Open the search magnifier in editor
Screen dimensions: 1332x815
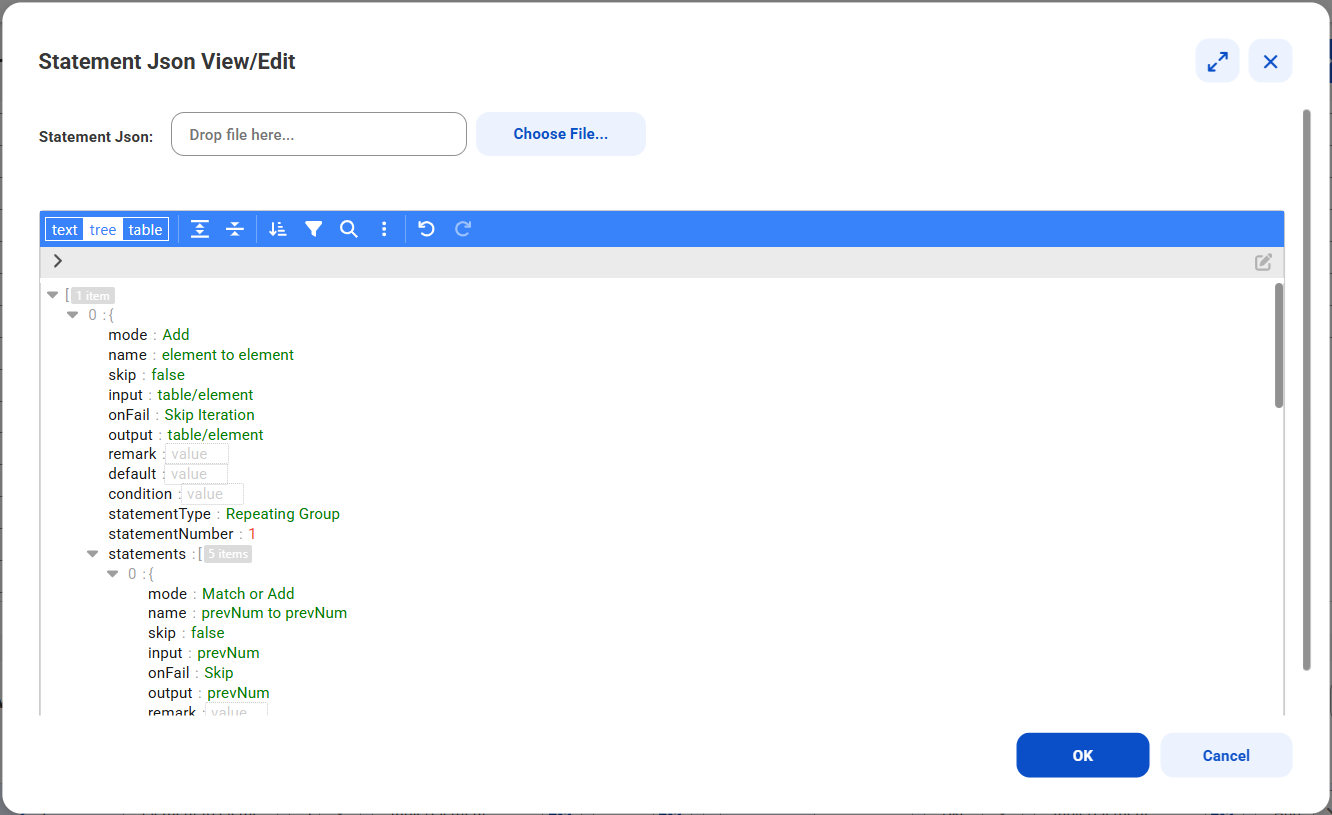click(349, 229)
